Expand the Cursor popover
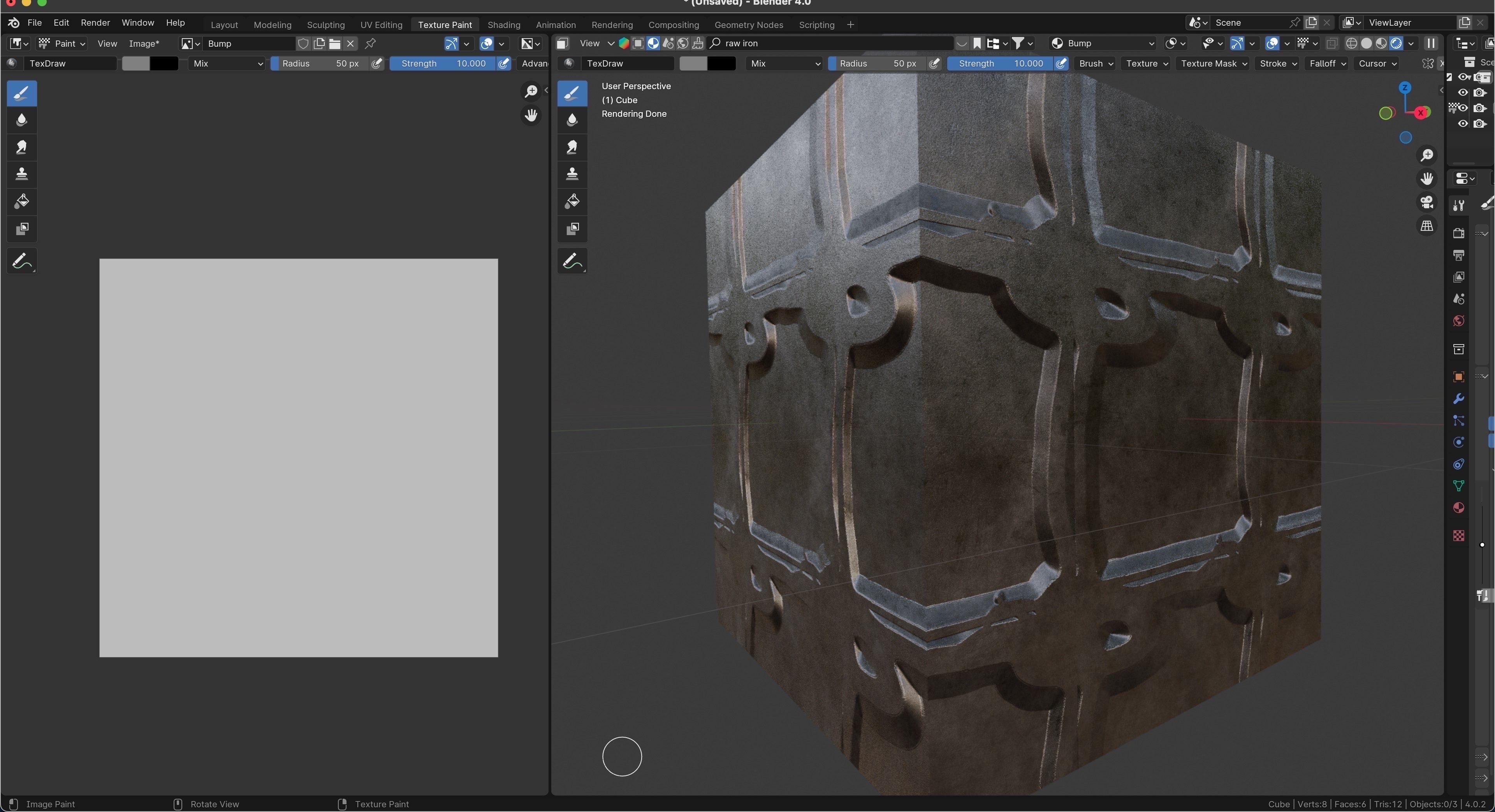This screenshot has height=812, width=1495. [1377, 63]
